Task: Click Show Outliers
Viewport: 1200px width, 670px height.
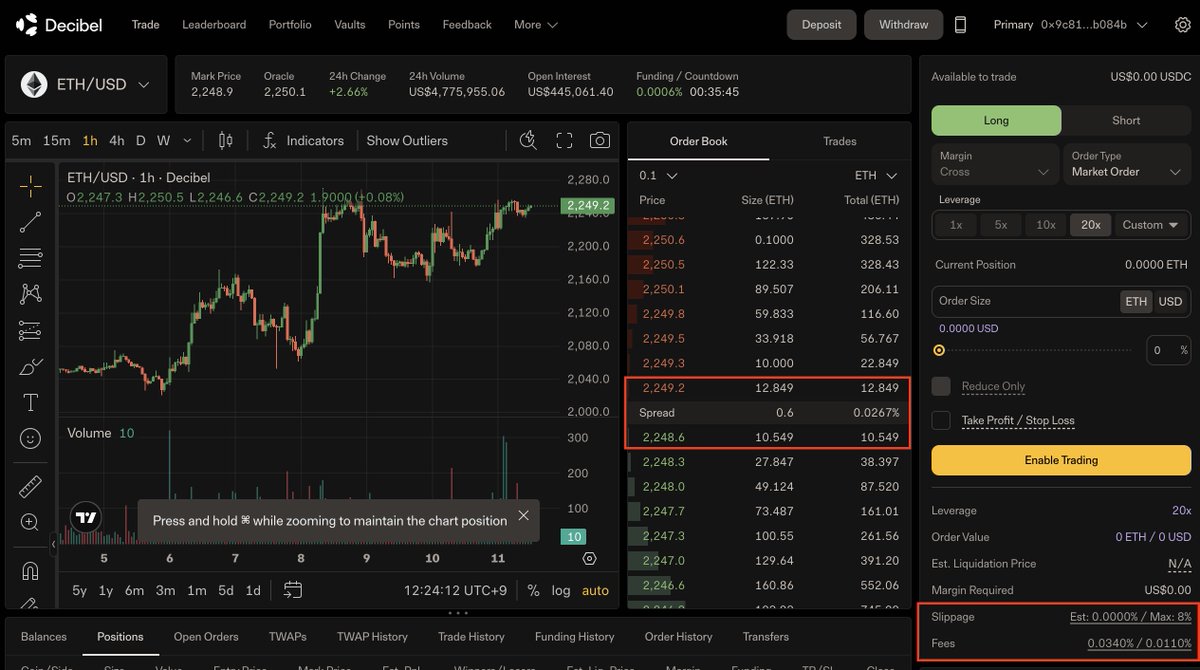Action: (407, 141)
